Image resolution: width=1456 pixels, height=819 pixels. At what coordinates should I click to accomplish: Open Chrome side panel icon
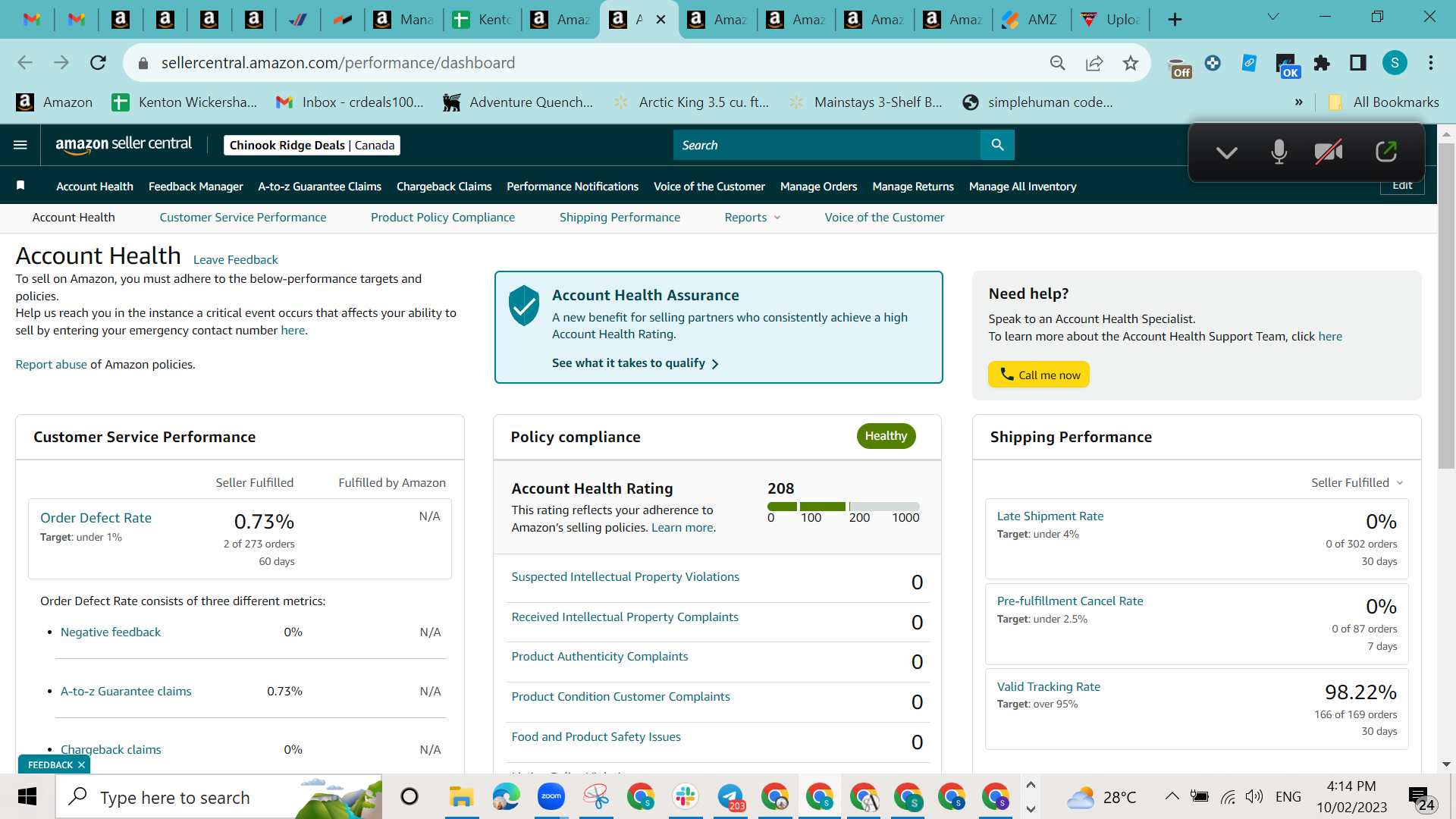point(1358,63)
